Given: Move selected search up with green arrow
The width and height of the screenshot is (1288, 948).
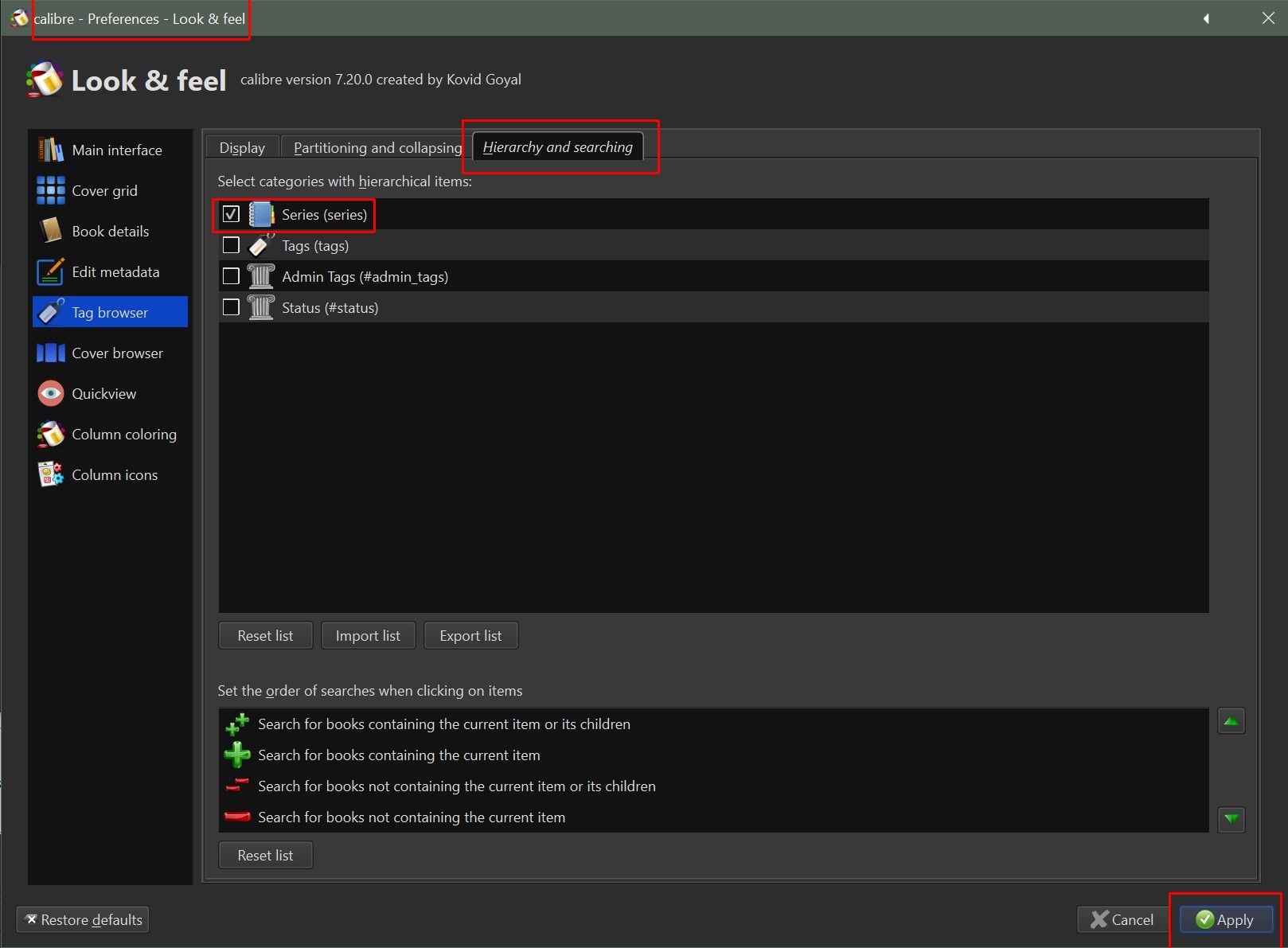Looking at the screenshot, I should click(1231, 721).
